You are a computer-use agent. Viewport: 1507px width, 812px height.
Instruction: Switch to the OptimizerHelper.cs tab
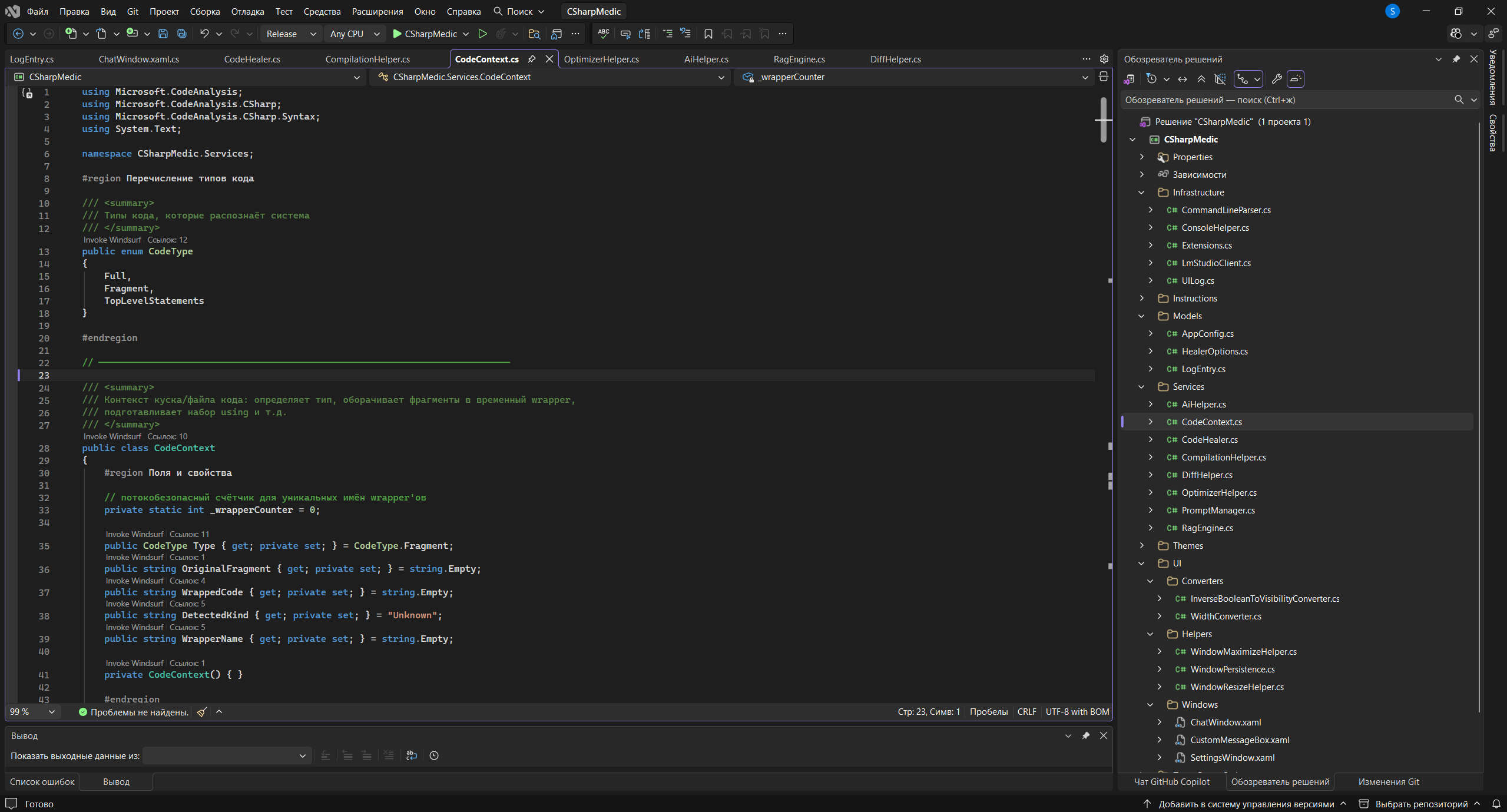601,59
